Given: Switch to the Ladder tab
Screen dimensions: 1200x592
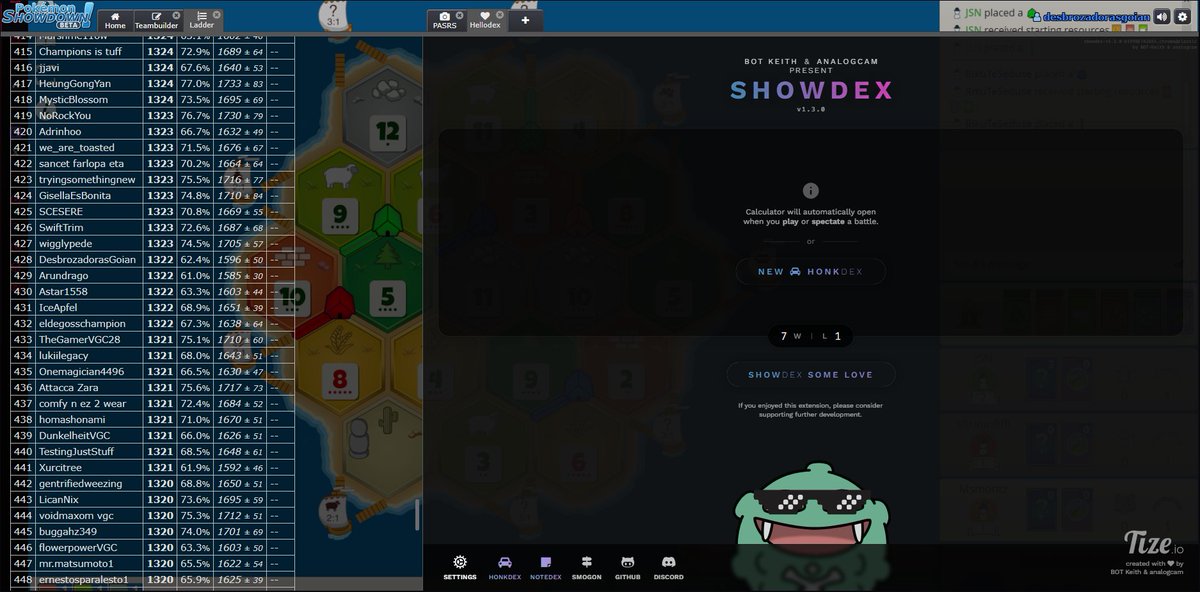Looking at the screenshot, I should [202, 20].
